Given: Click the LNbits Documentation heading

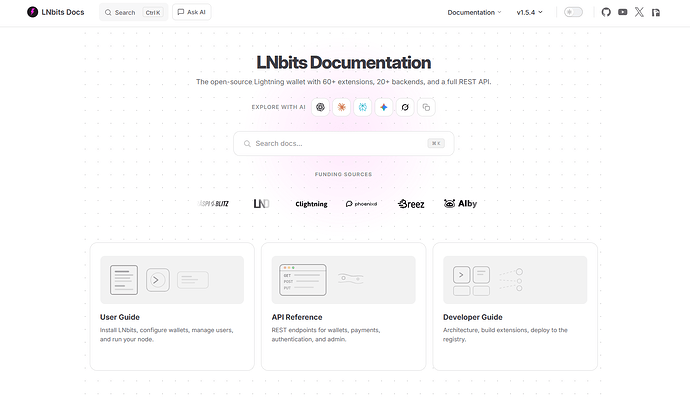Looking at the screenshot, I should [x=343, y=62].
